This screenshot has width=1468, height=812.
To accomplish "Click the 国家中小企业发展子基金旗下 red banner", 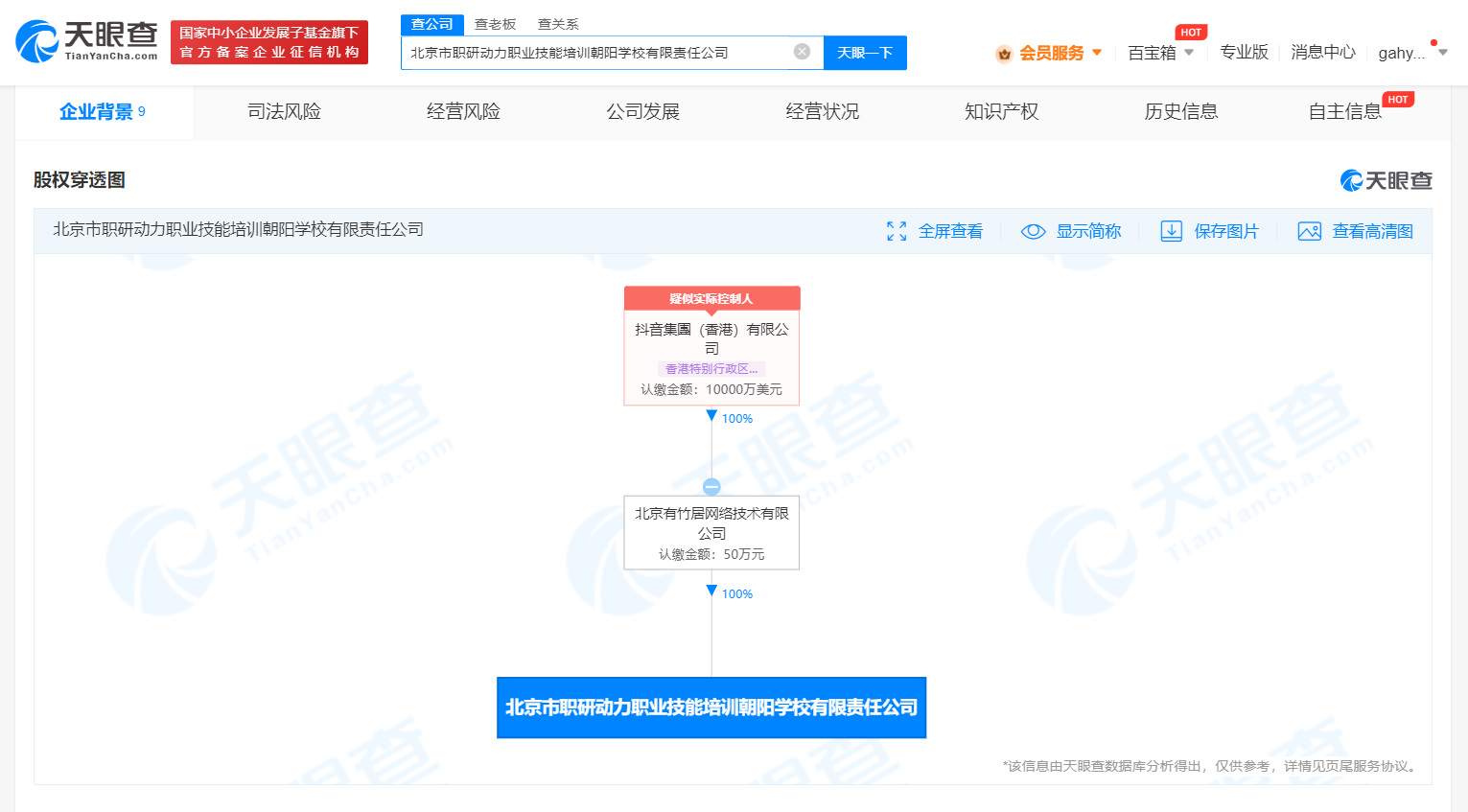I will click(x=269, y=42).
